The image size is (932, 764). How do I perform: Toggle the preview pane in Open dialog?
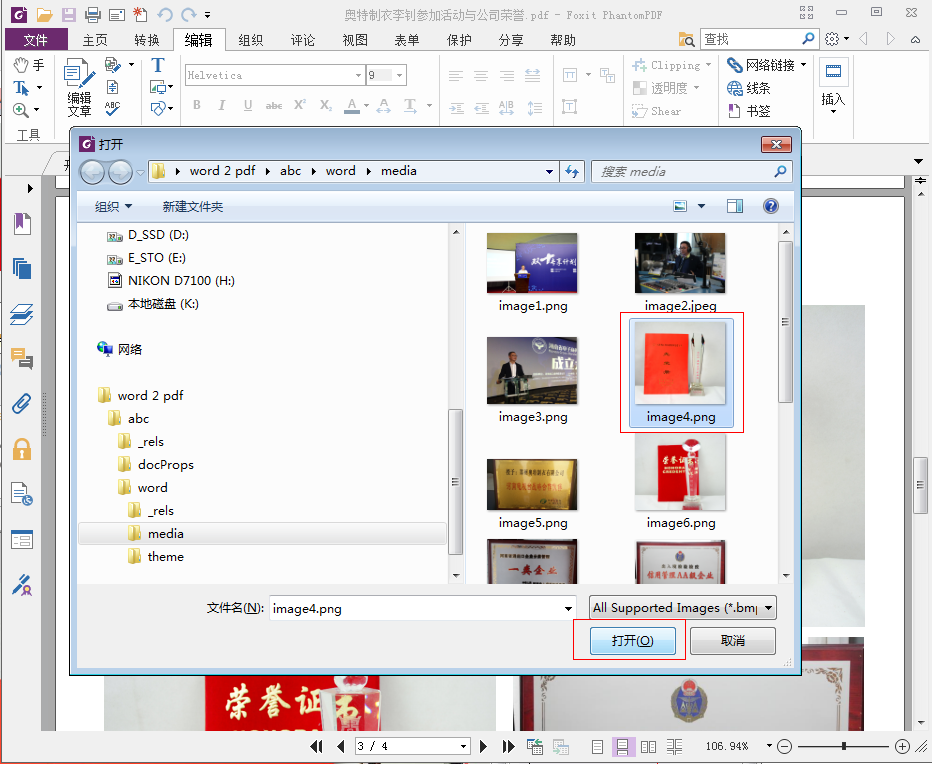[735, 206]
